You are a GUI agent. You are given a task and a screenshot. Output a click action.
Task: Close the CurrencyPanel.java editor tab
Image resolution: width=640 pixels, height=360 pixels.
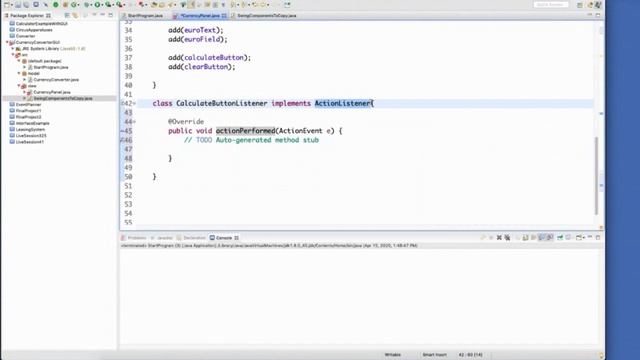(224, 16)
